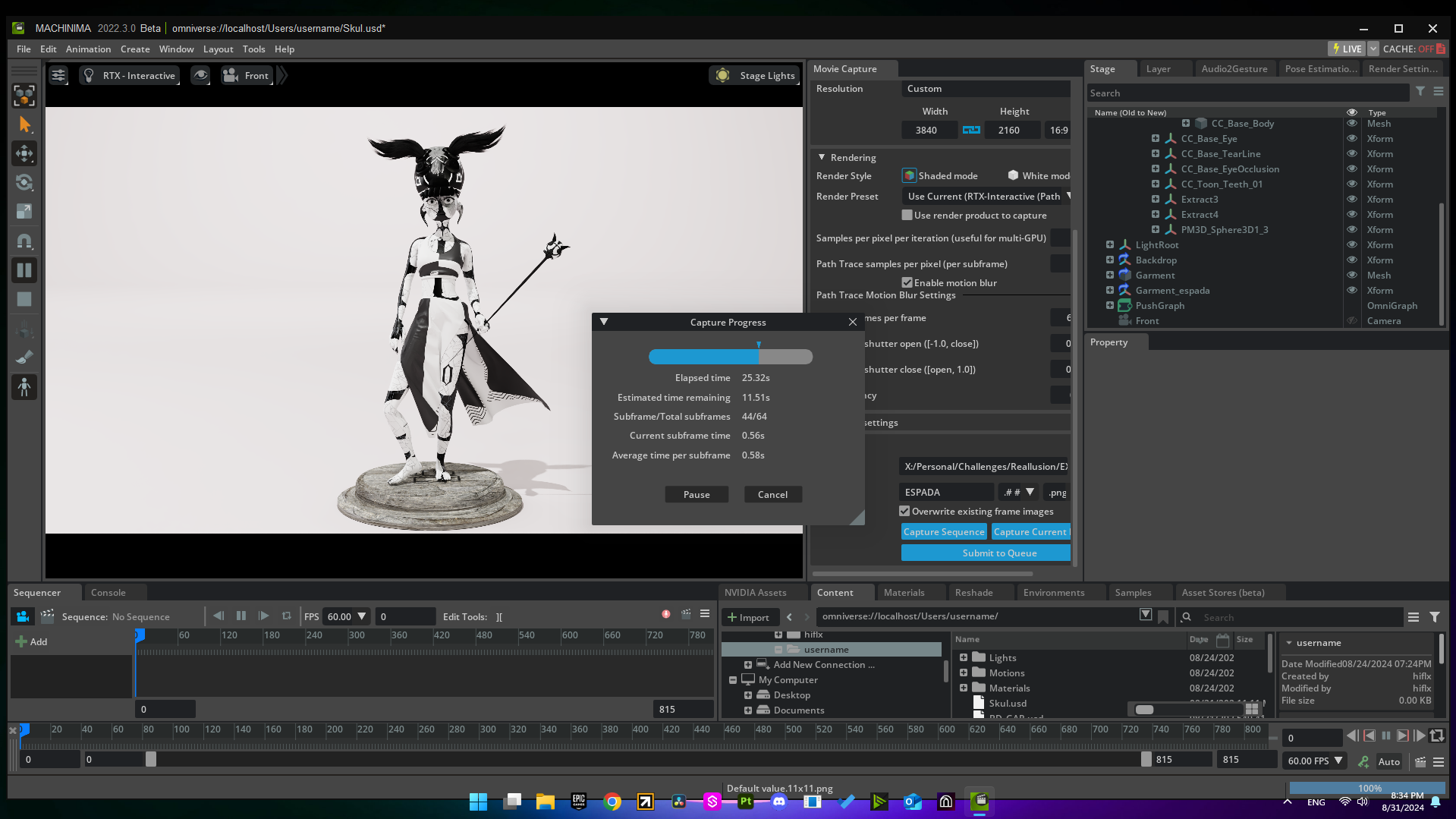This screenshot has width=1456, height=819.
Task: Click the resolution aspect link icon
Action: [971, 130]
